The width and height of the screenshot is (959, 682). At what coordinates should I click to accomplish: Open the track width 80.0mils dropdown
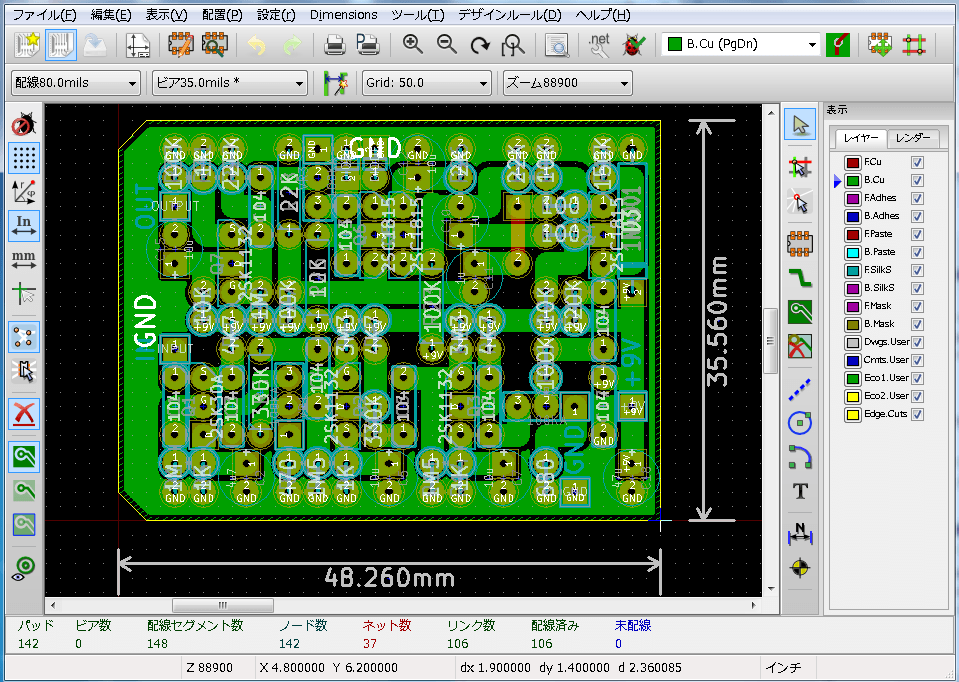click(x=76, y=83)
